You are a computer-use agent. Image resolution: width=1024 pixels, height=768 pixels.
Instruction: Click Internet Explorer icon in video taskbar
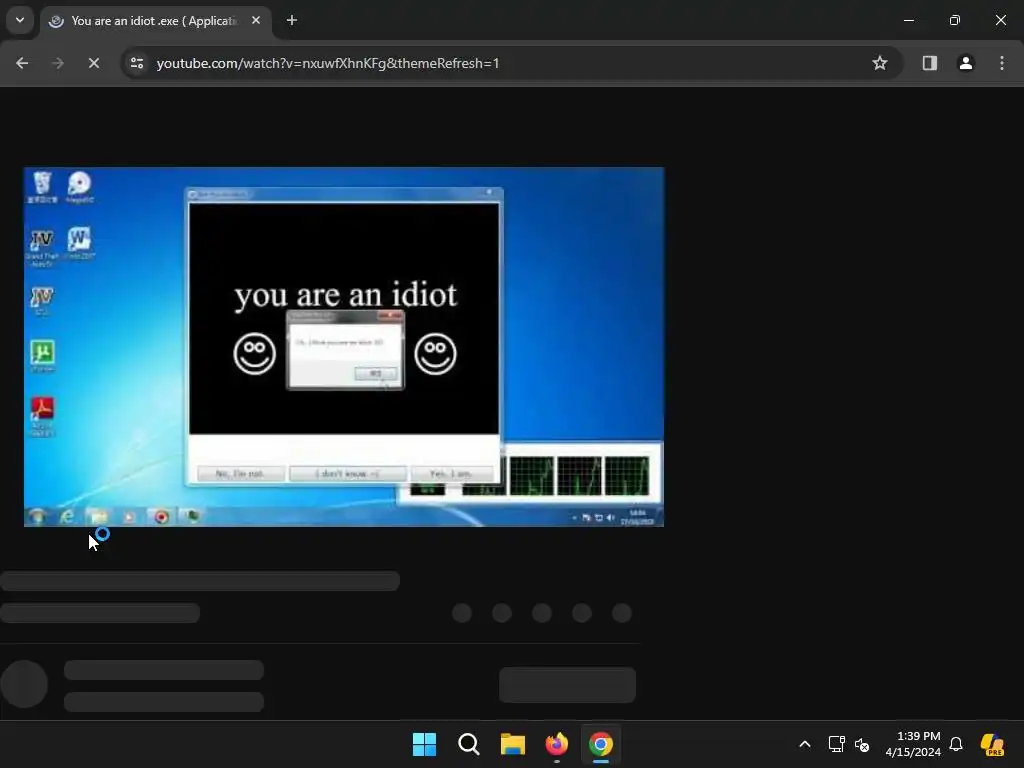pos(67,517)
